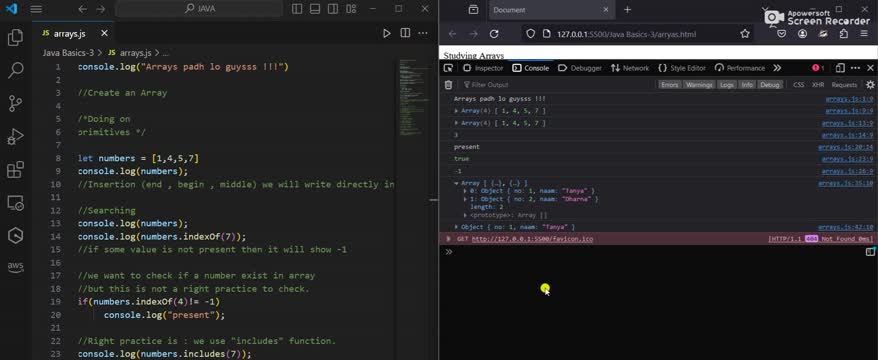Toggle the Errors filter
This screenshot has height=360, width=878.
coord(669,85)
